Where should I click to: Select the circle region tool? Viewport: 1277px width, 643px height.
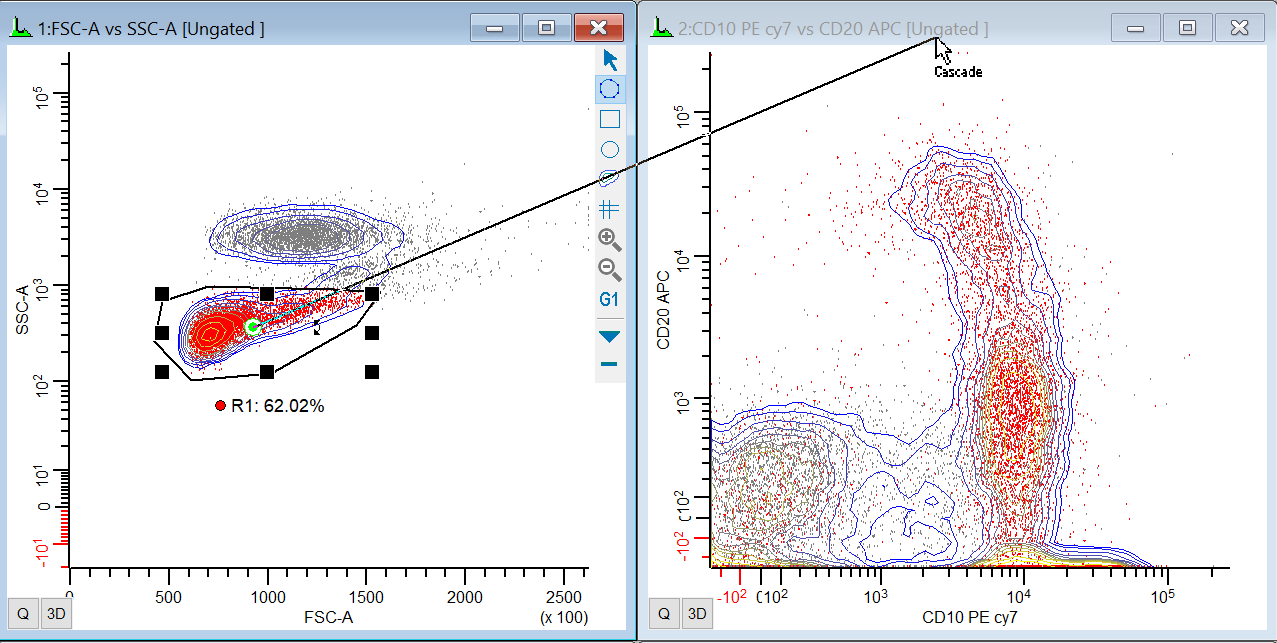(610, 149)
